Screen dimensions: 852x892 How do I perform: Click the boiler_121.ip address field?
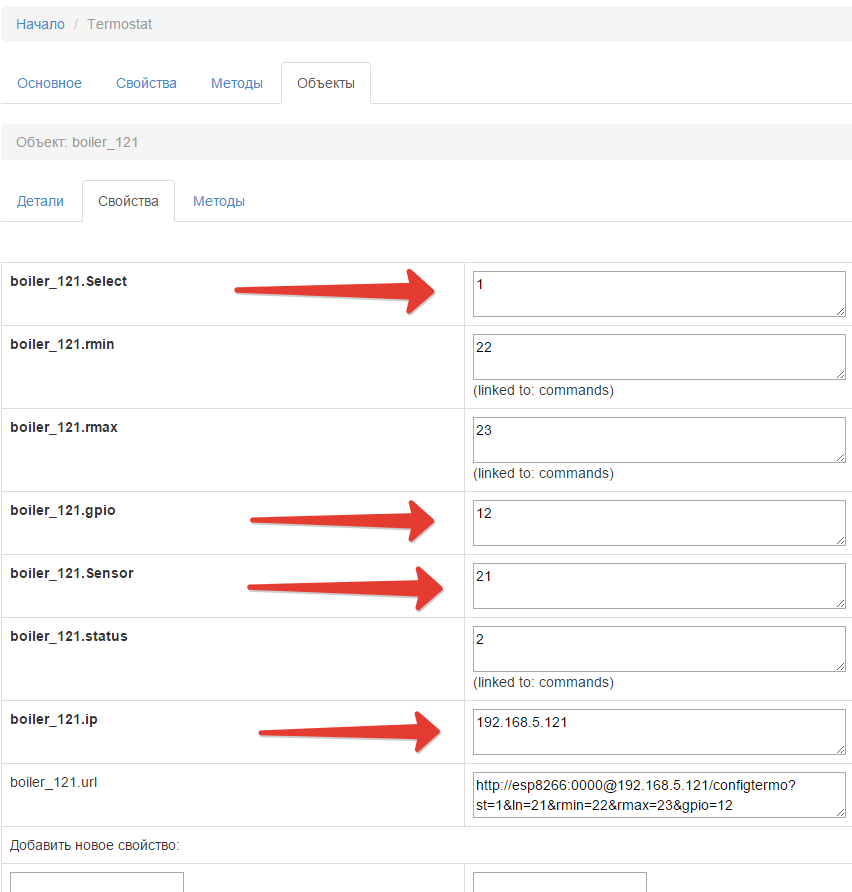[659, 732]
